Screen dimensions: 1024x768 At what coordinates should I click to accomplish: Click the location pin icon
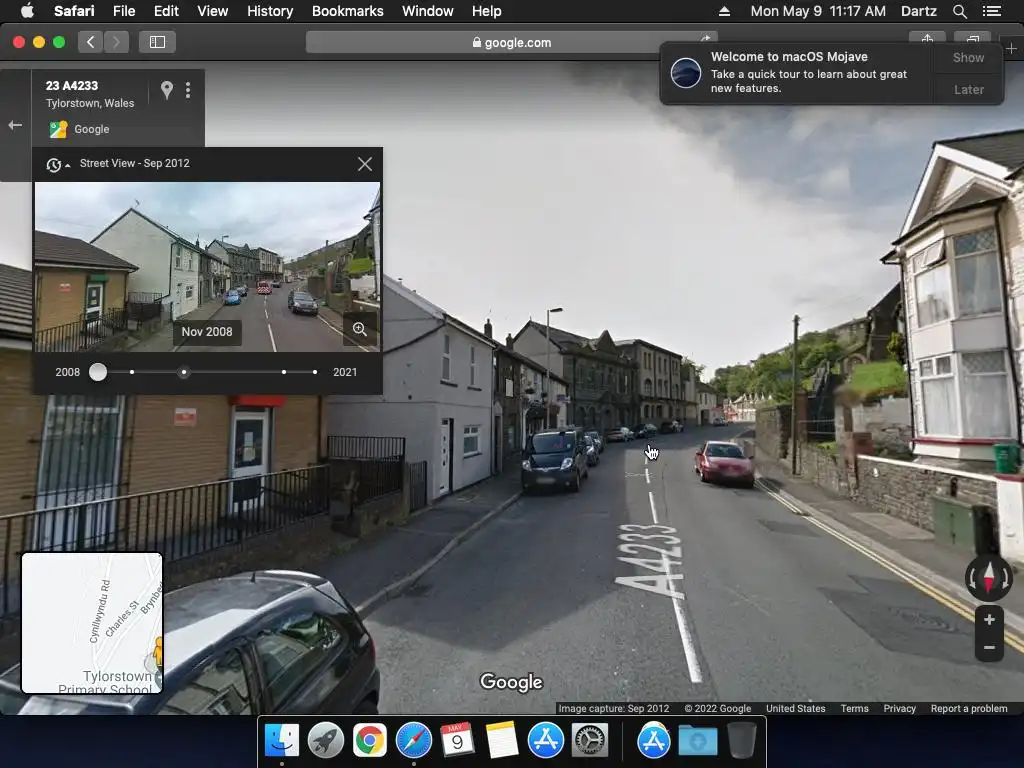point(167,89)
